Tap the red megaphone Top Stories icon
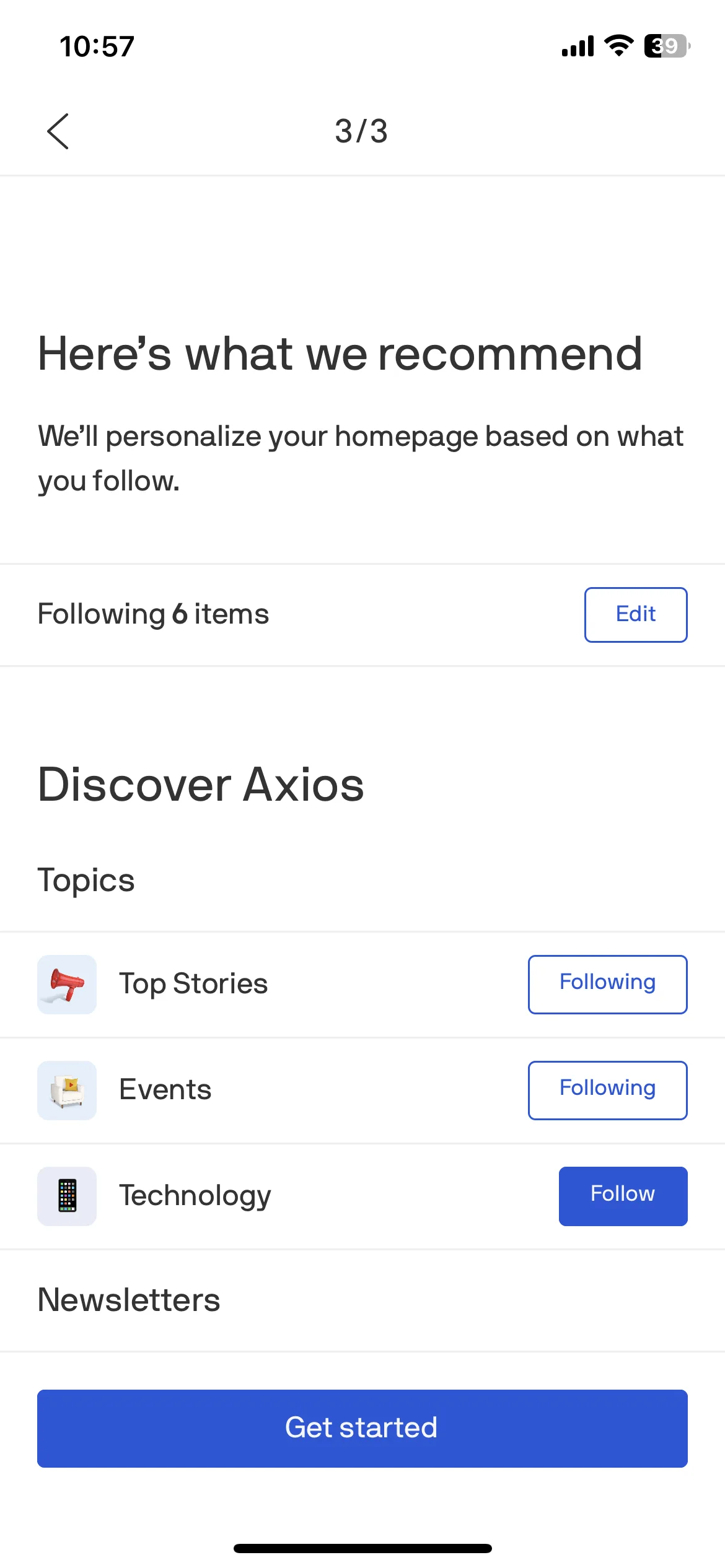Viewport: 725px width, 1568px height. click(67, 984)
